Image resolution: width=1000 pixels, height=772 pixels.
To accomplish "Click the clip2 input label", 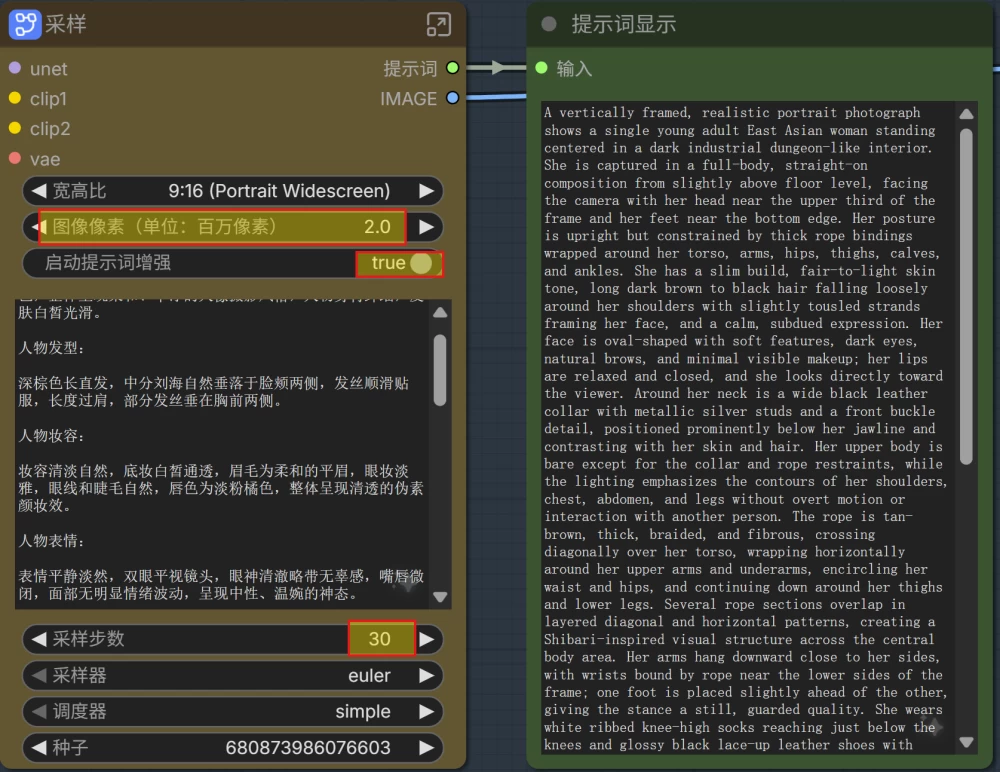I will coord(50,129).
